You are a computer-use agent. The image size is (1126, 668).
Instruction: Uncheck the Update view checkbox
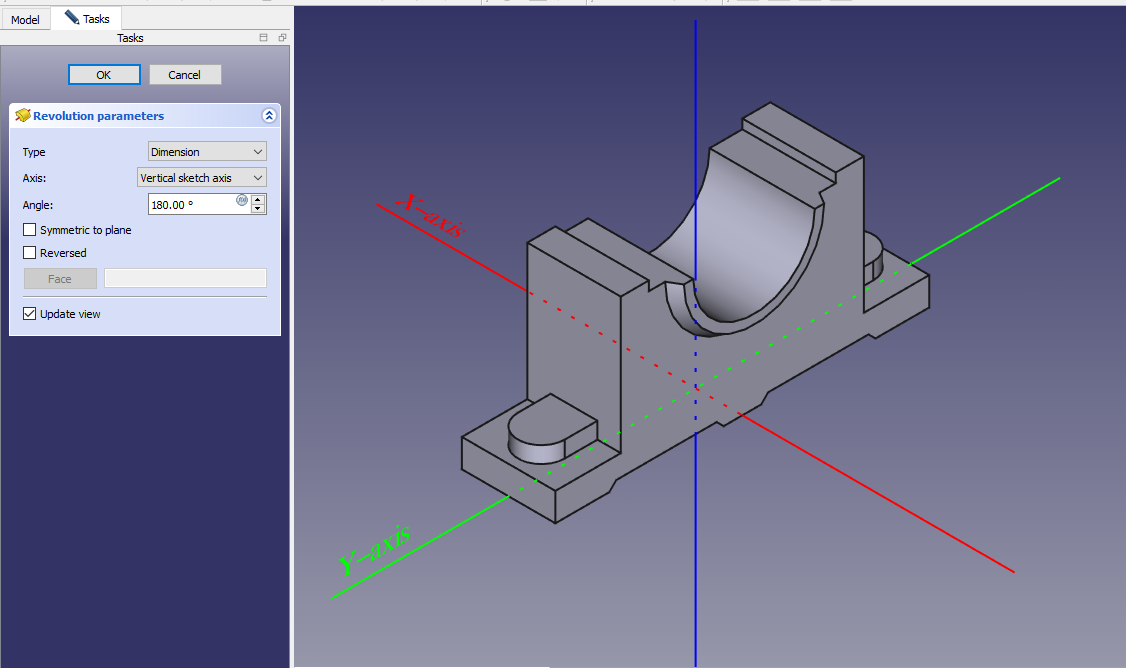coord(29,314)
